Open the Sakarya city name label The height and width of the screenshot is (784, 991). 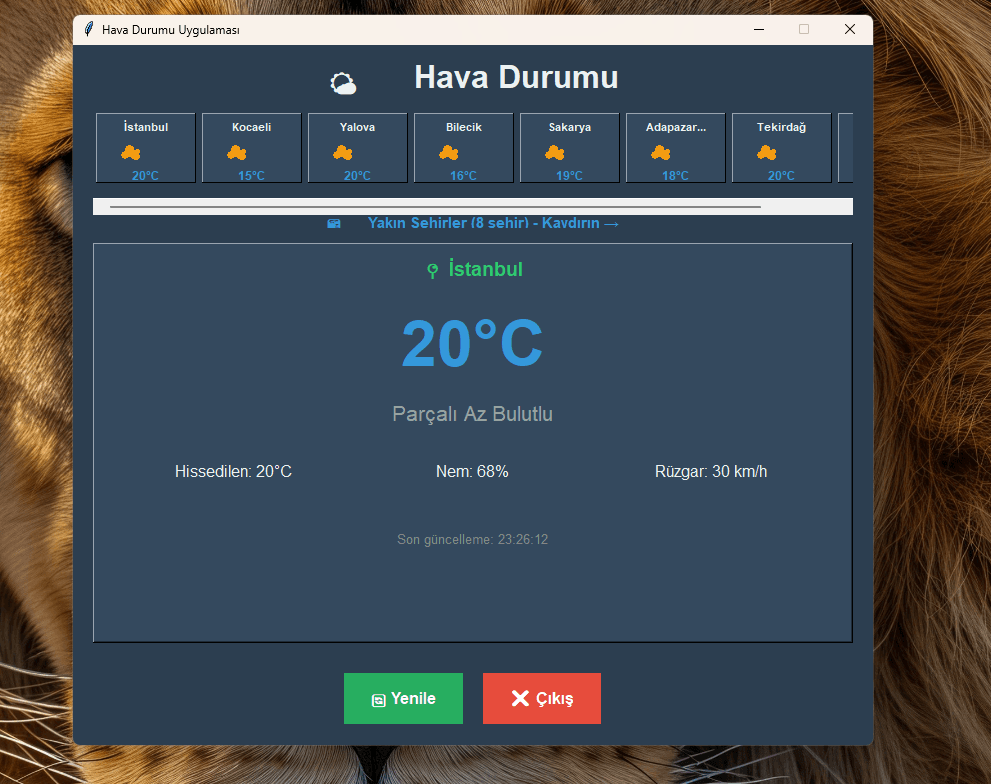point(569,127)
